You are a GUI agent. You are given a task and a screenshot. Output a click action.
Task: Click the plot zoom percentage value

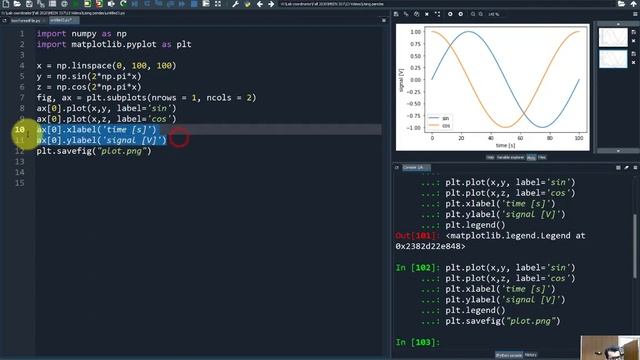point(493,14)
